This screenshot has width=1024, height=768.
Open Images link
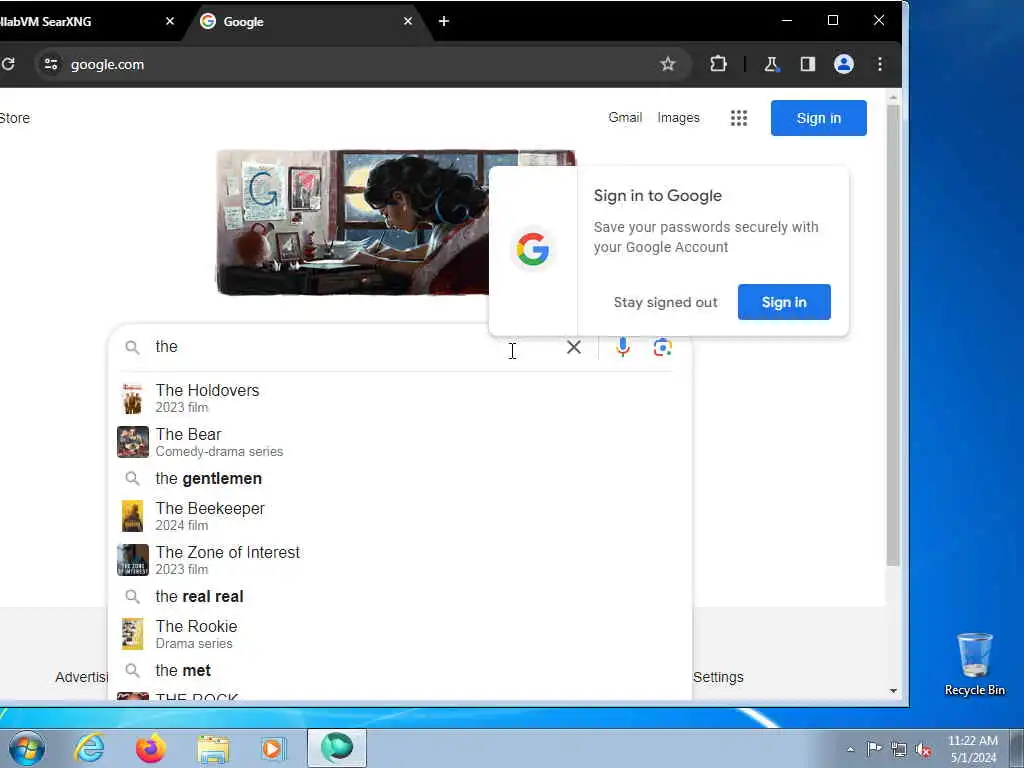pos(678,118)
